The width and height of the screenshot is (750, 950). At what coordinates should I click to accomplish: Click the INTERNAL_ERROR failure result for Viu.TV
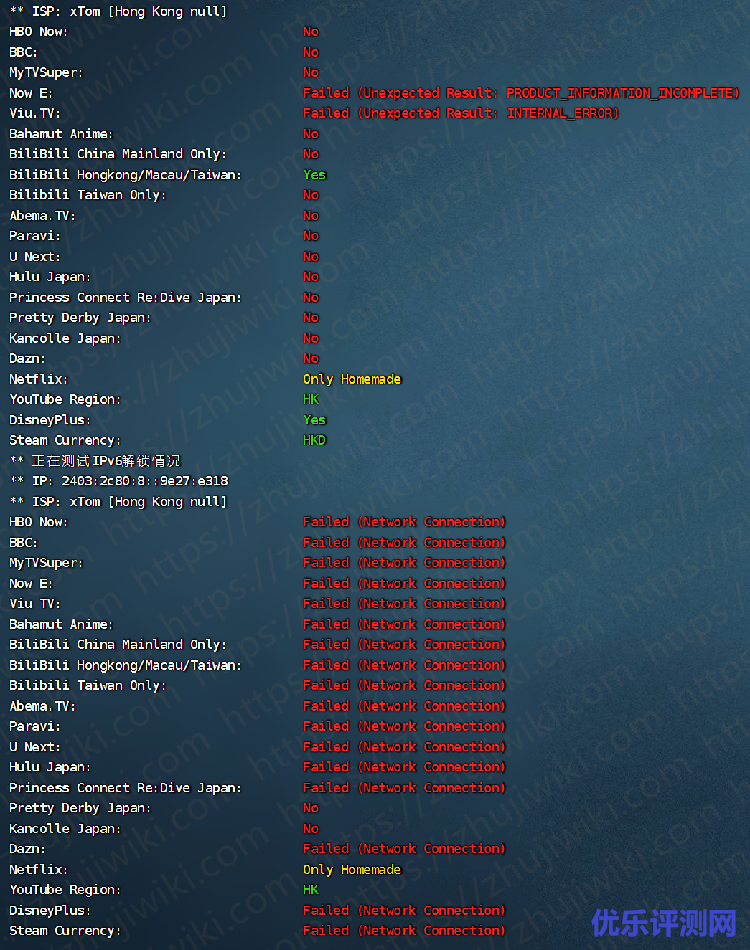461,113
